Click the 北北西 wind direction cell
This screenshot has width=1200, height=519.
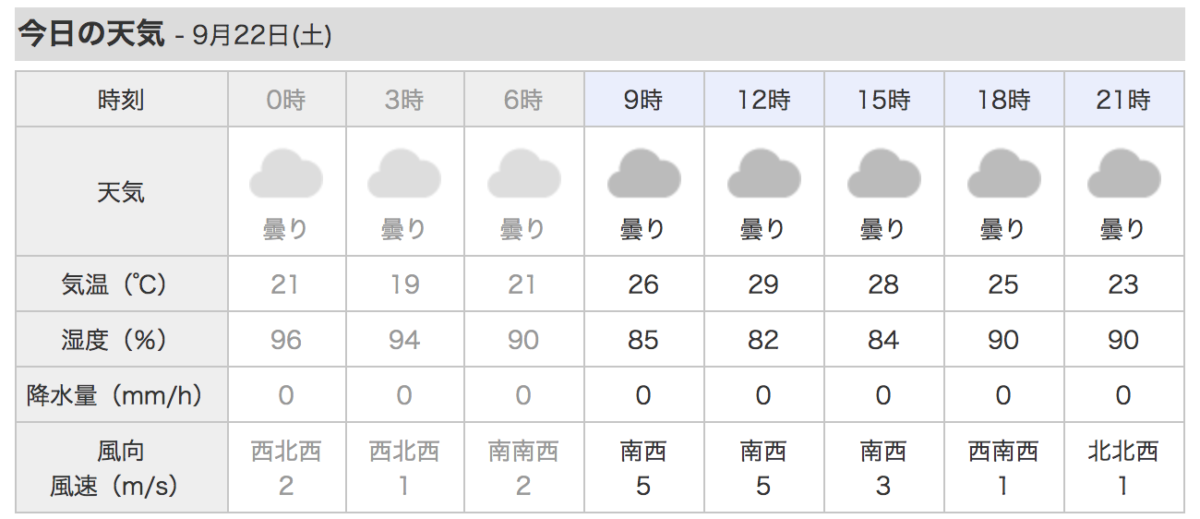click(1123, 452)
